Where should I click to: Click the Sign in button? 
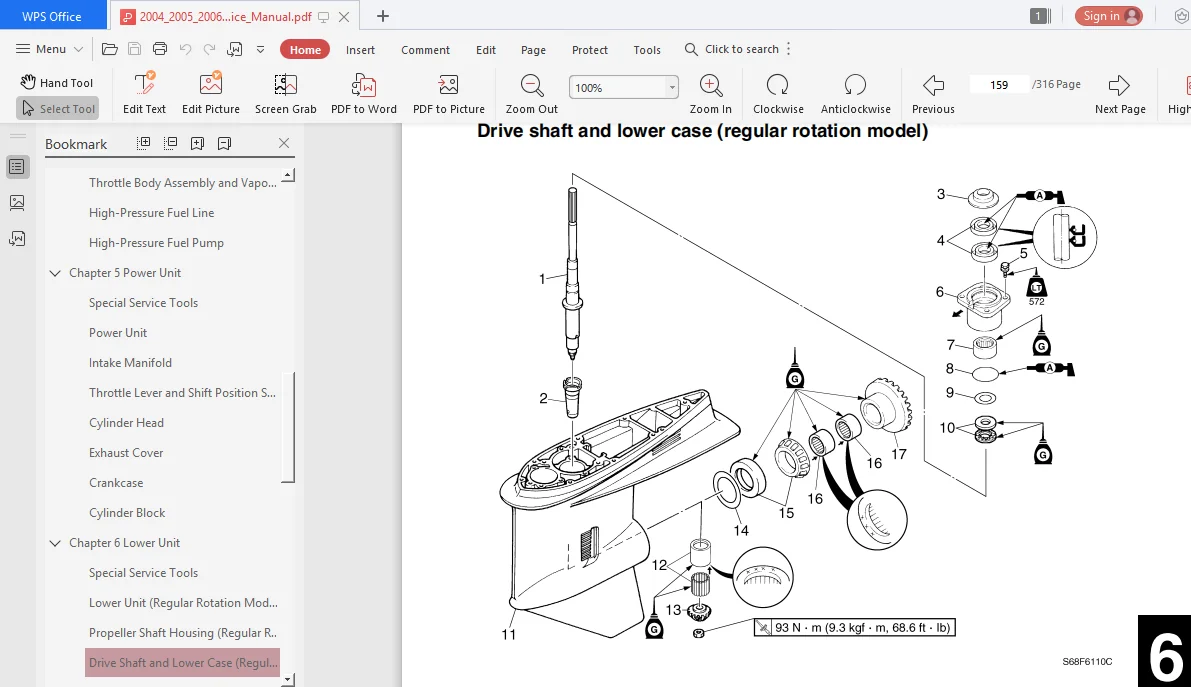click(x=1109, y=16)
